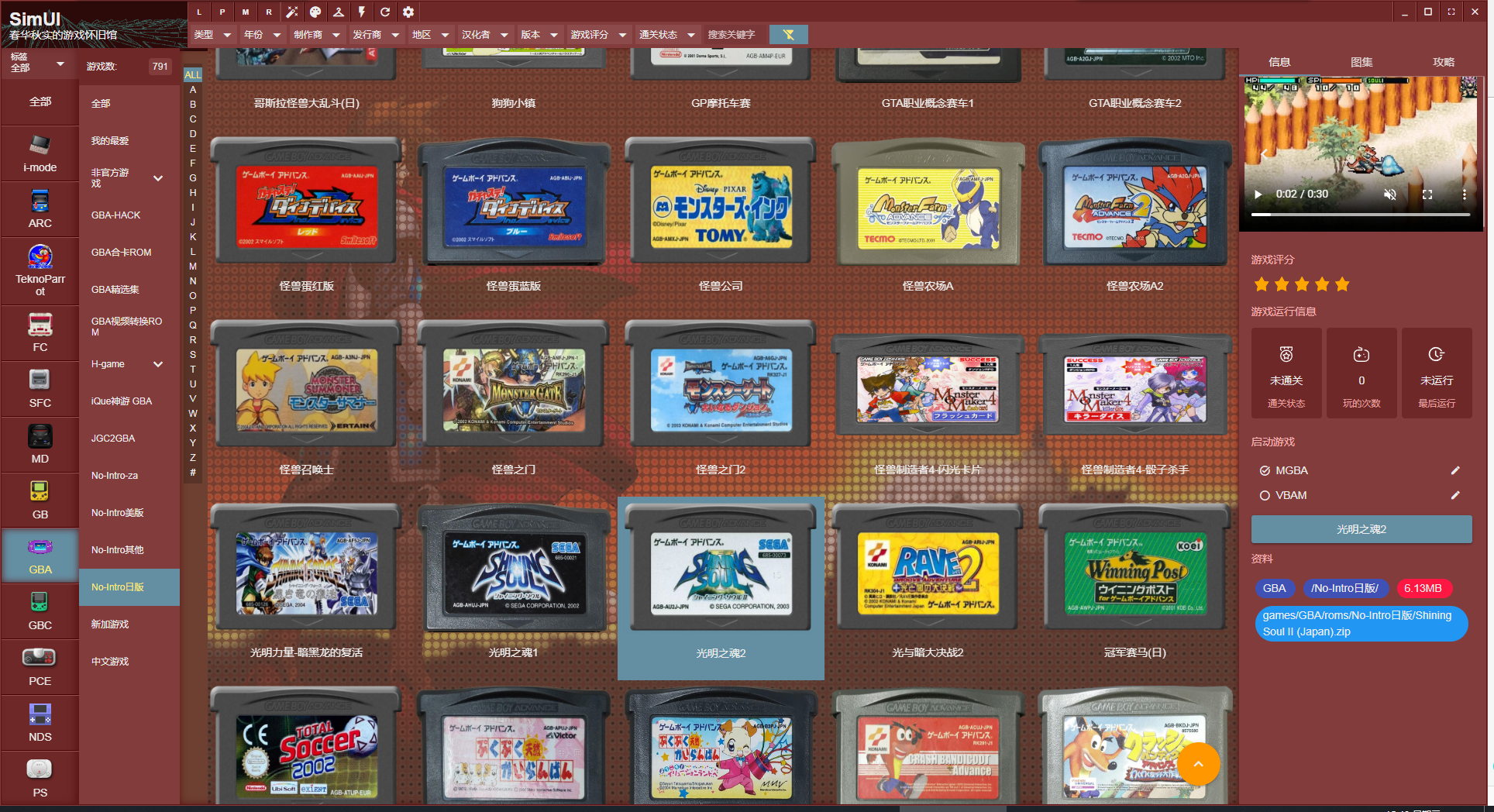Click the R toolbar button
Image resolution: width=1494 pixels, height=812 pixels.
point(269,12)
